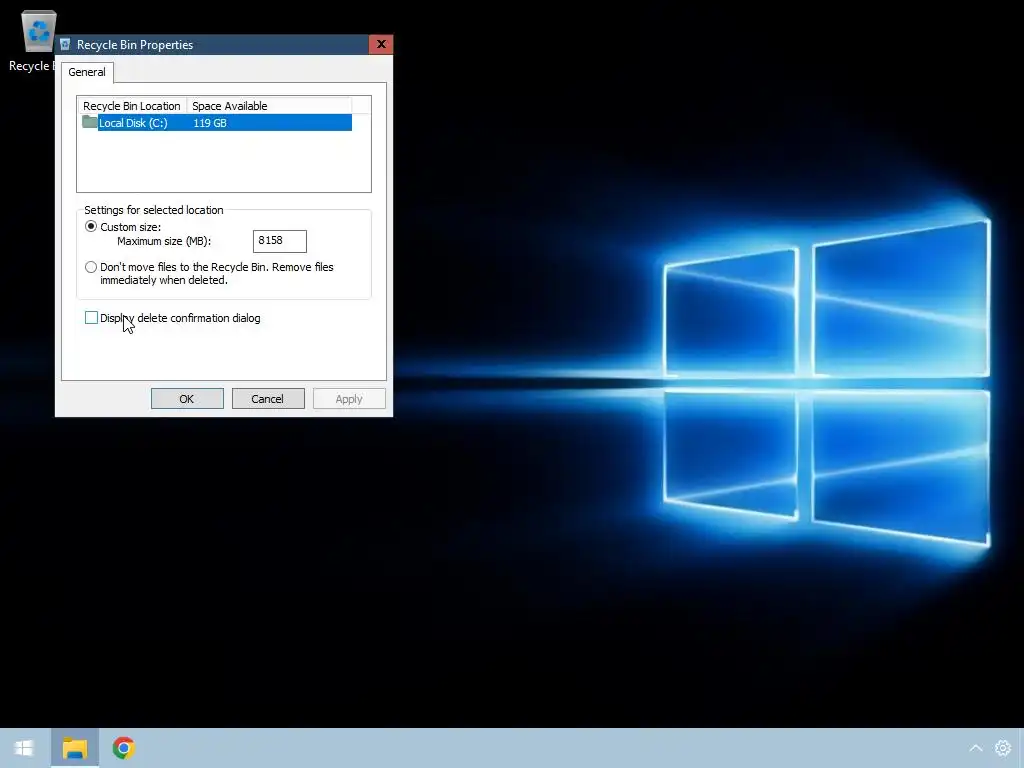Open File Explorer from the taskbar
The image size is (1024, 768).
point(74,748)
